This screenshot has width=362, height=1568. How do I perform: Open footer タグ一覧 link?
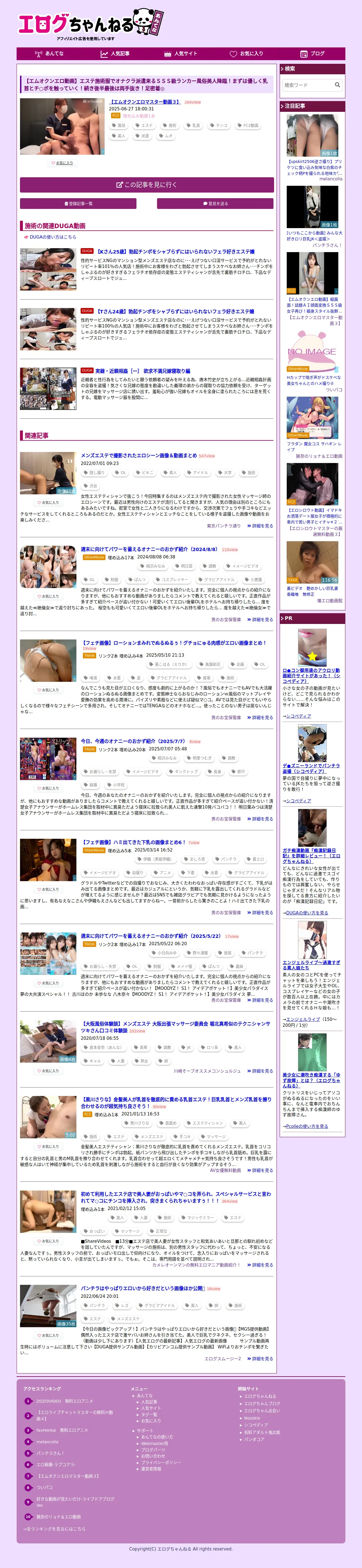click(149, 1415)
